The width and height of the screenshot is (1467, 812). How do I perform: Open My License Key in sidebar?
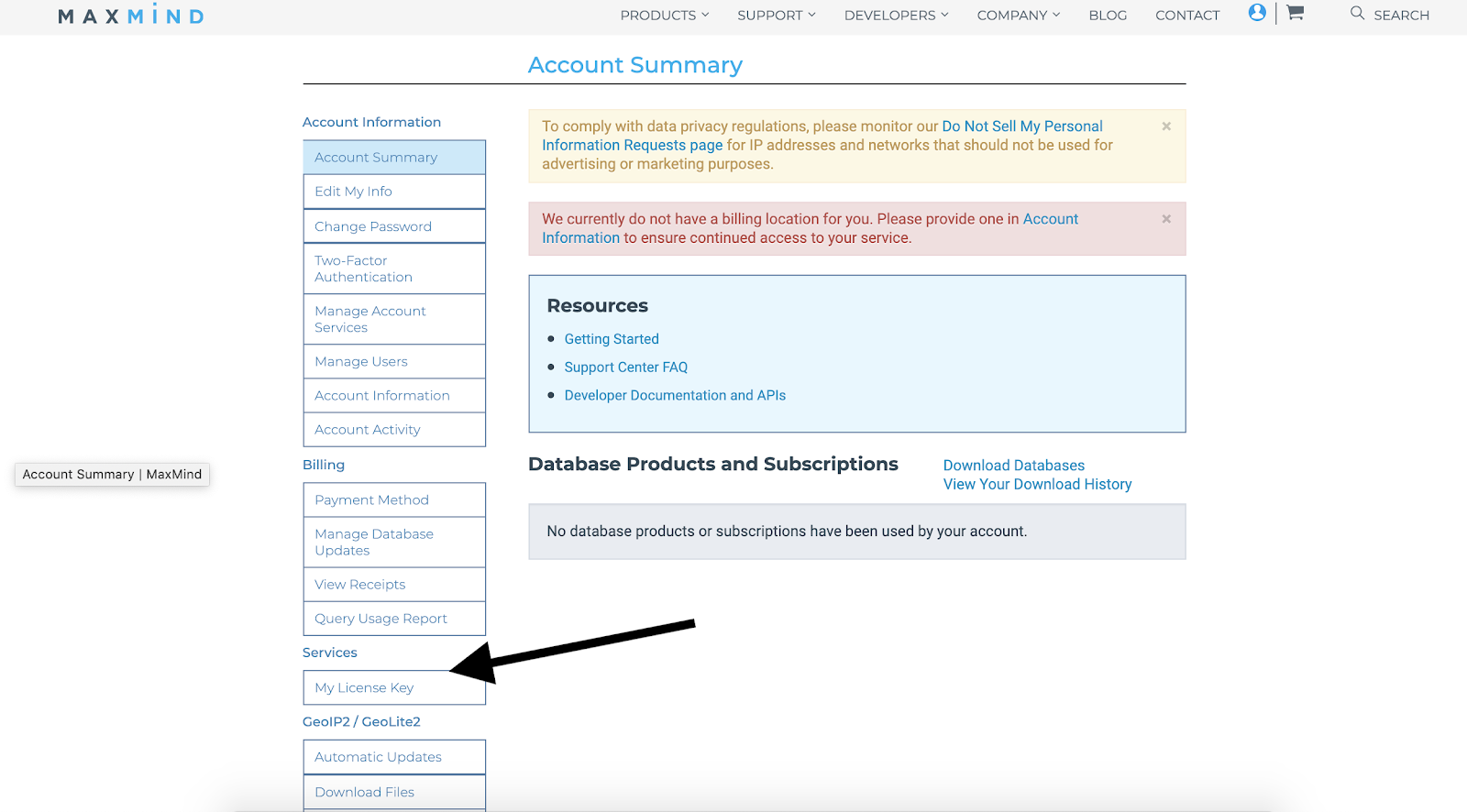pos(364,687)
